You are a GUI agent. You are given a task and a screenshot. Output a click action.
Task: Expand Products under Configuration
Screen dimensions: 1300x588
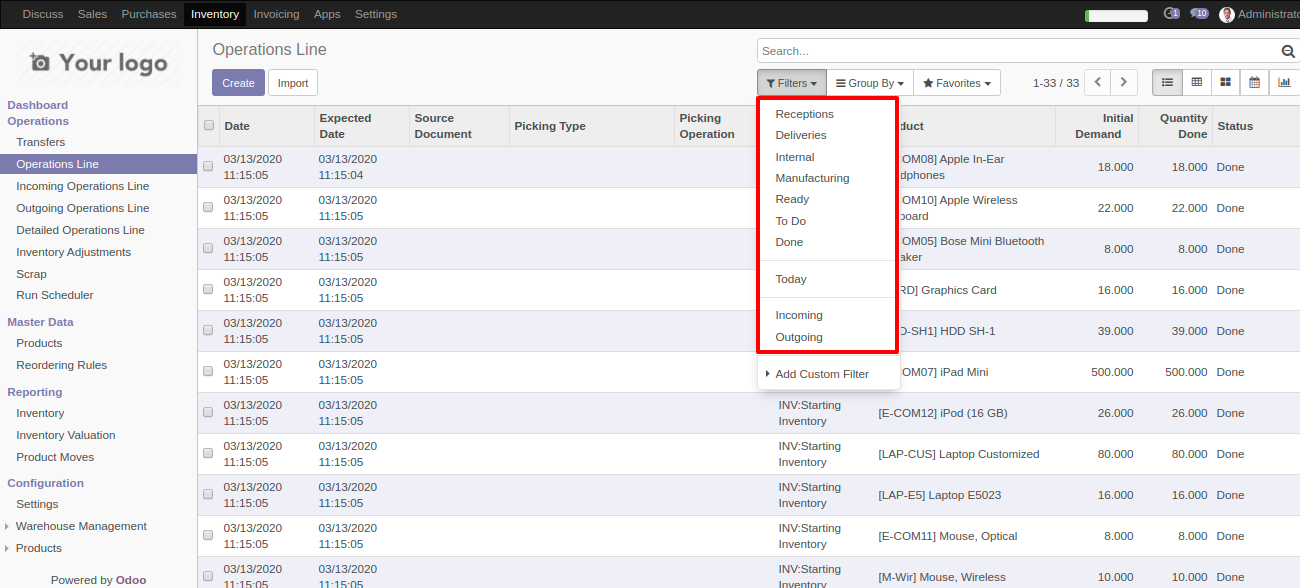[39, 548]
